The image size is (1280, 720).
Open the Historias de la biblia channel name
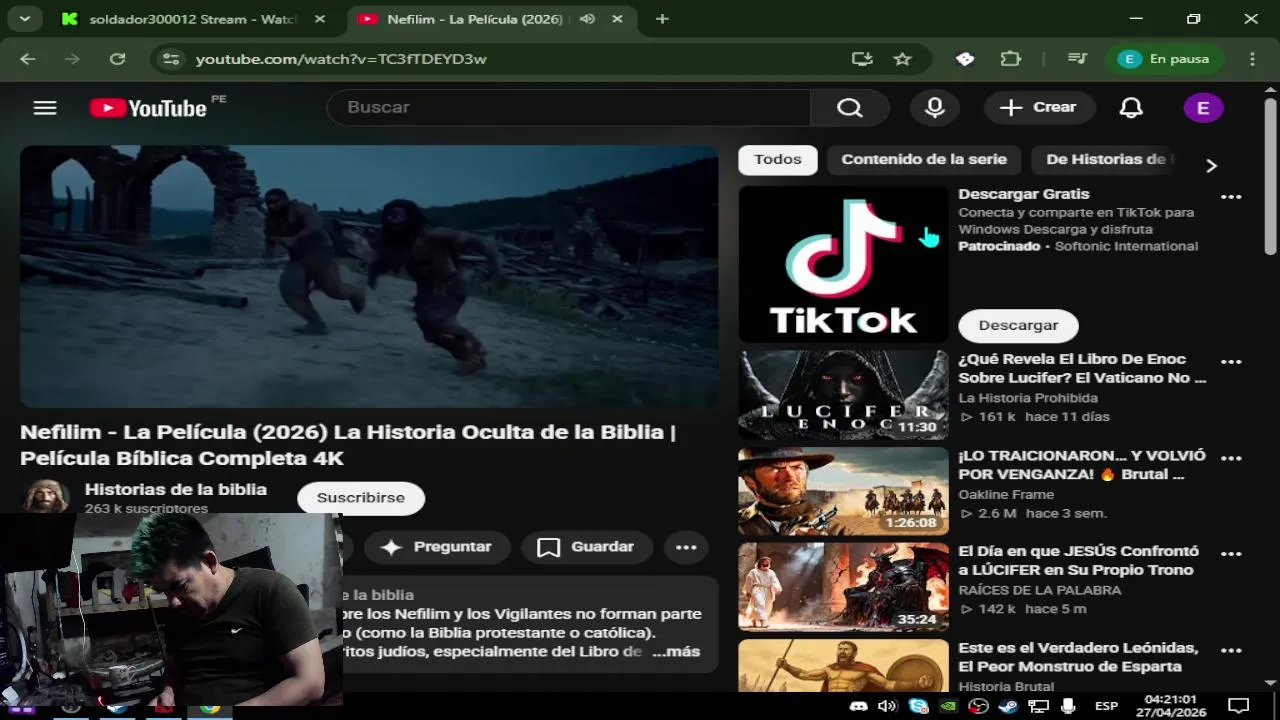(x=176, y=489)
